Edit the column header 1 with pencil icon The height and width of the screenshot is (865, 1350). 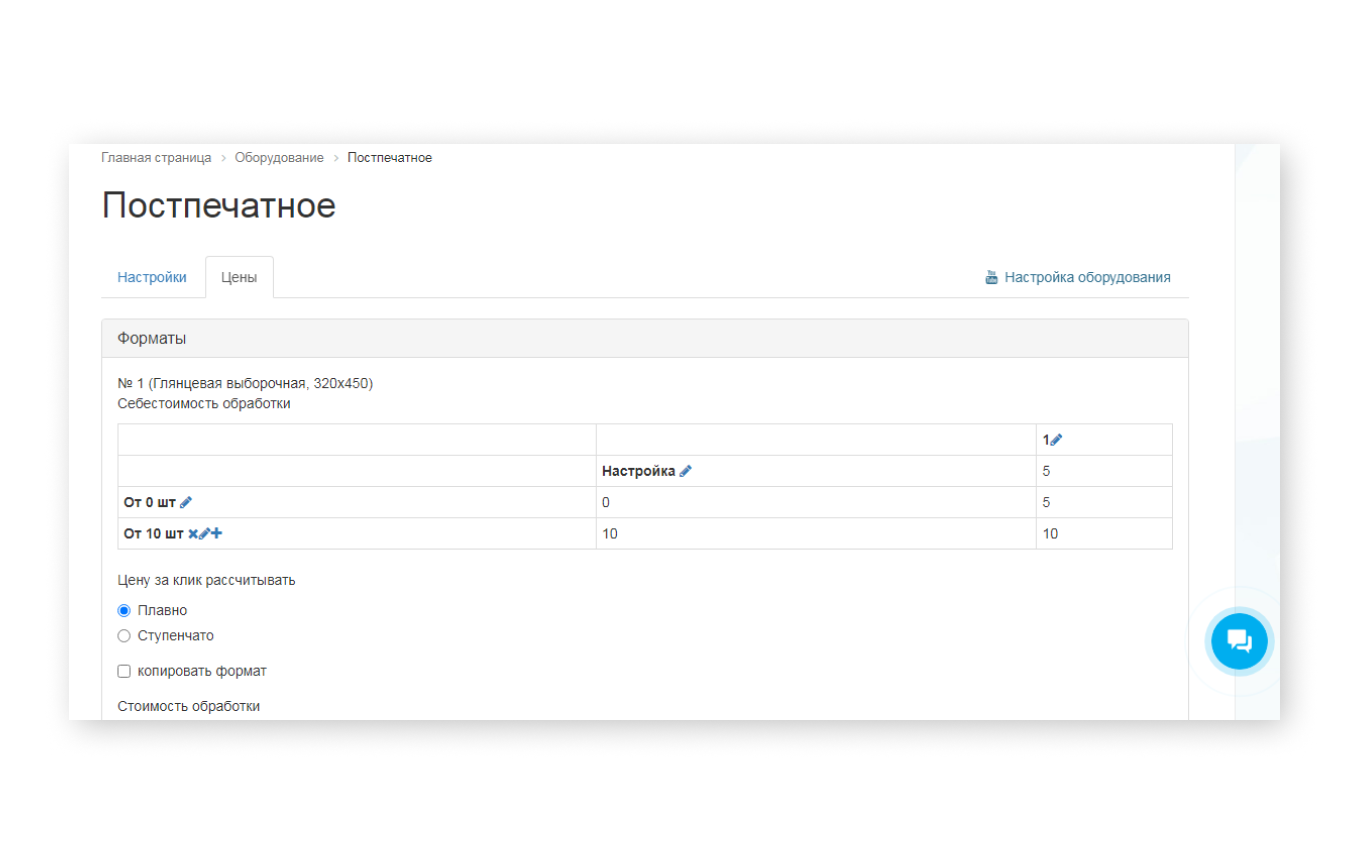(x=1056, y=439)
